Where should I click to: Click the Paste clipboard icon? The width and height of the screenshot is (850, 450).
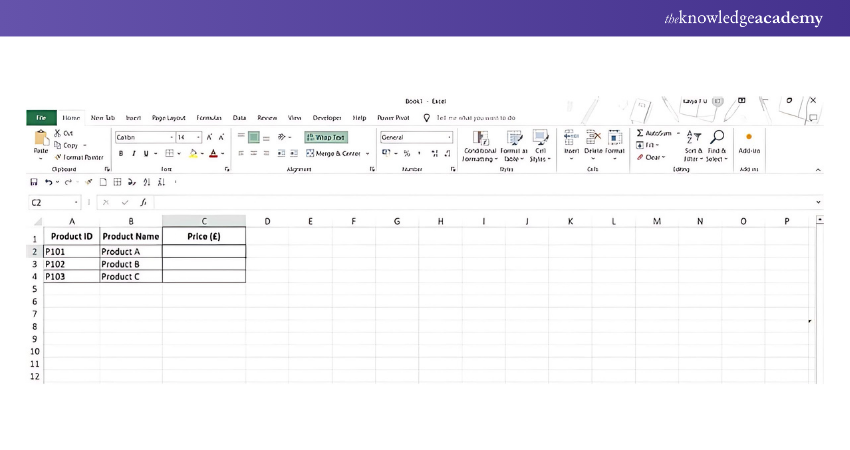tap(40, 140)
